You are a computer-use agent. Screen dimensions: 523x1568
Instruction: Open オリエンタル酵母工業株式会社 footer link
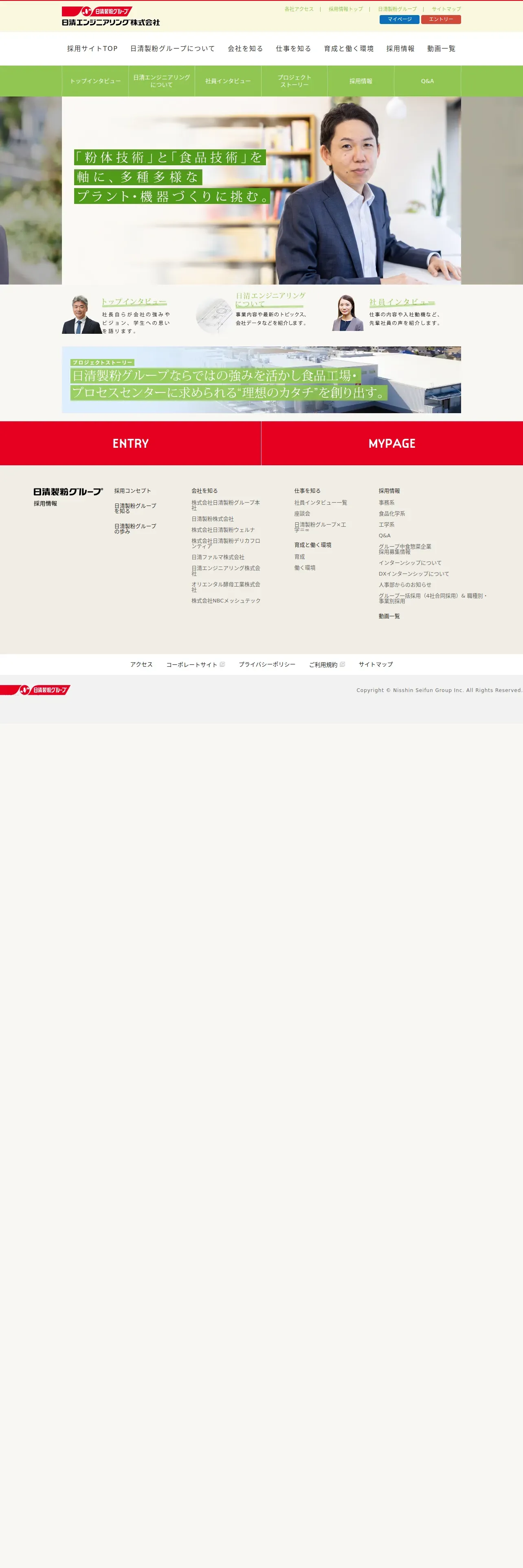tap(226, 587)
